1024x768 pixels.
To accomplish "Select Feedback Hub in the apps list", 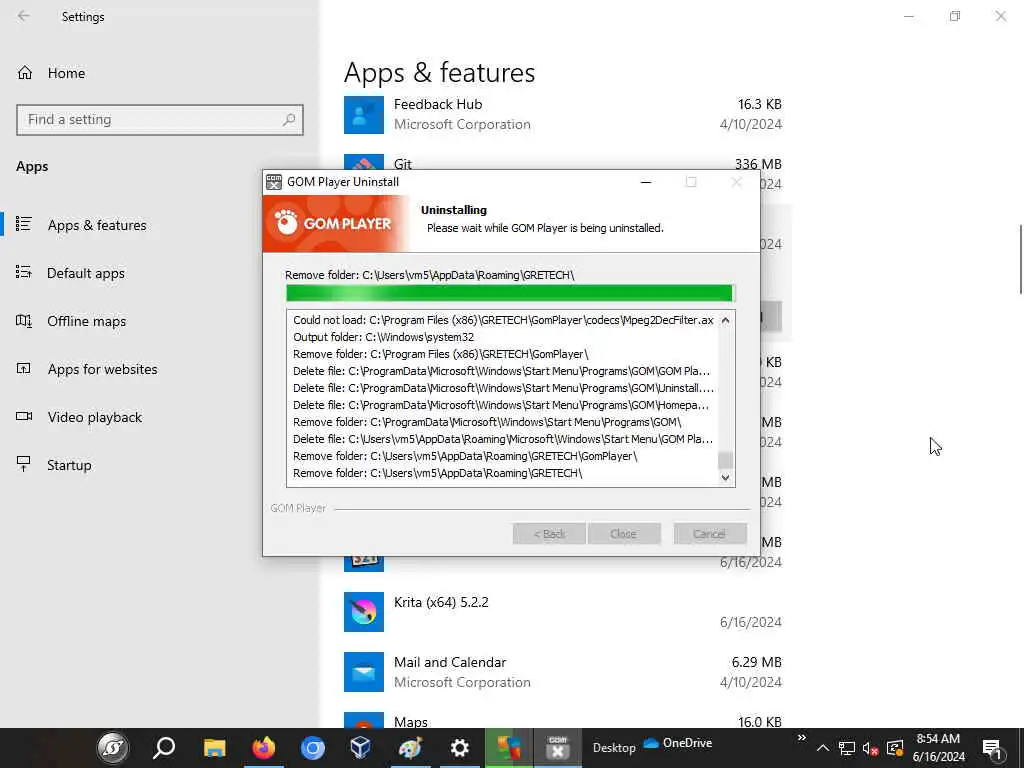I will tap(563, 114).
